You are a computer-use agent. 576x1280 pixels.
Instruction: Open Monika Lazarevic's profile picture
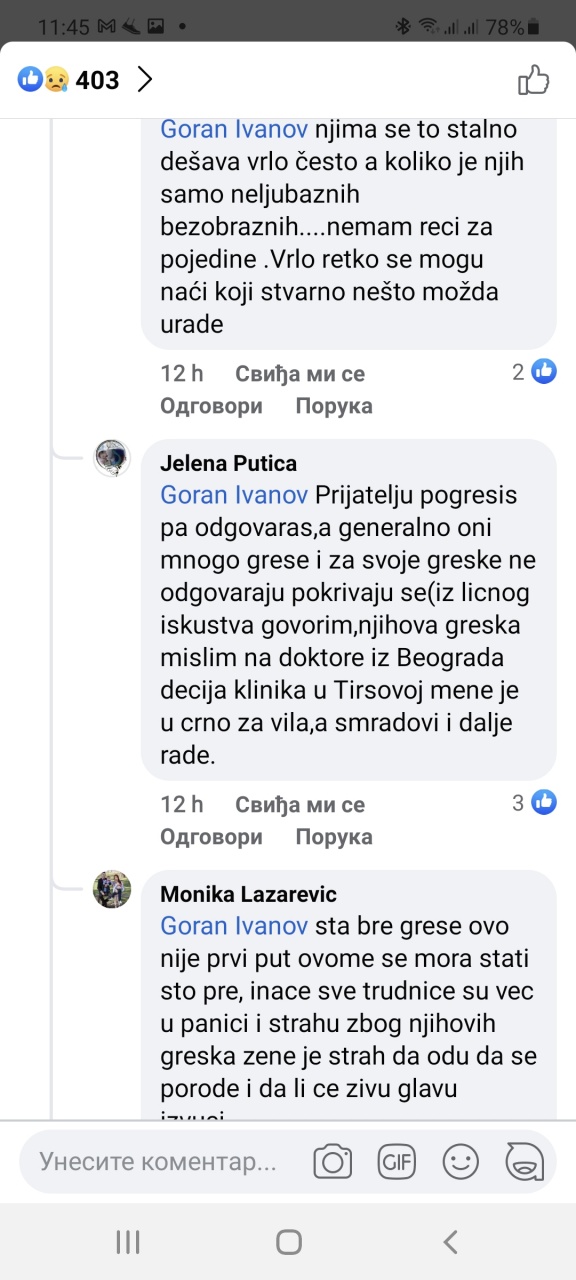112,889
